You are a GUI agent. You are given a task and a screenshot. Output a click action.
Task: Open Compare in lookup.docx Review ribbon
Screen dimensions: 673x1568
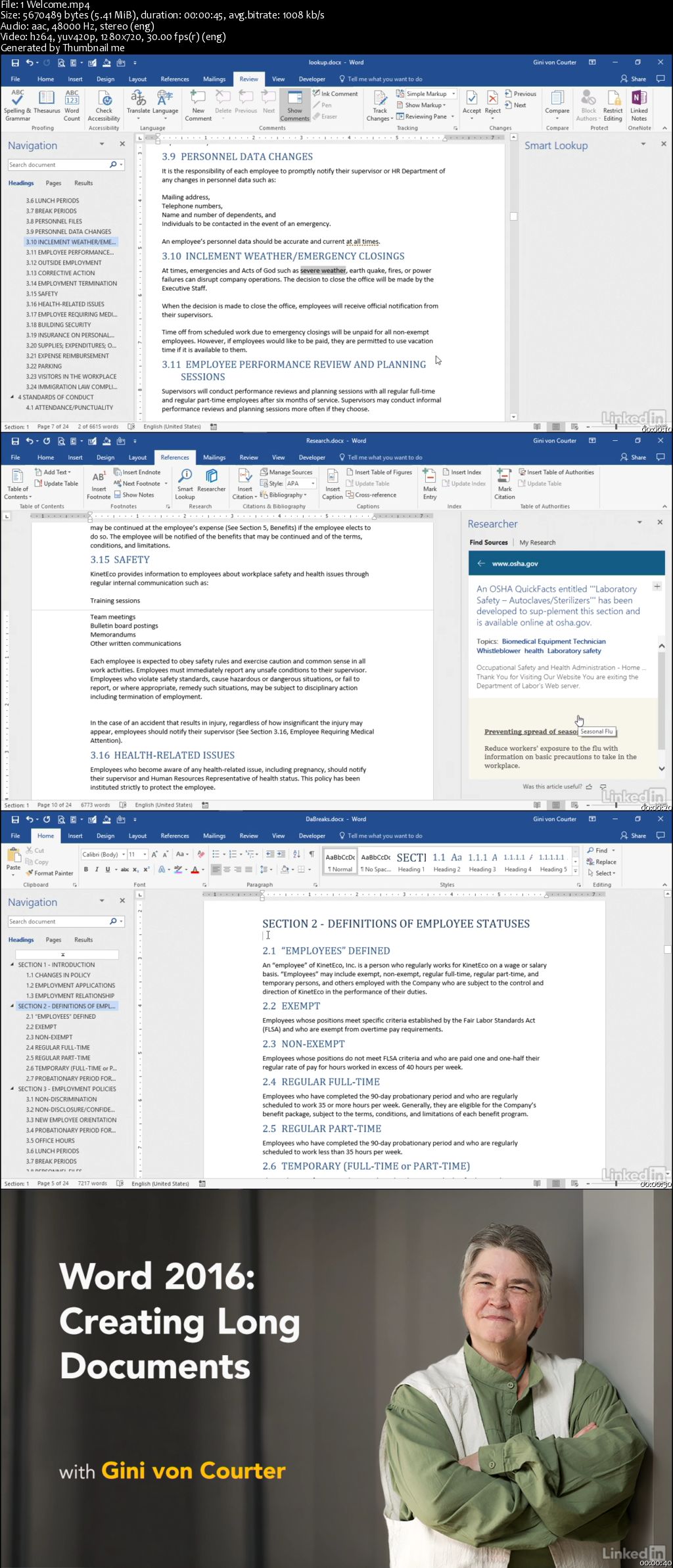557,102
